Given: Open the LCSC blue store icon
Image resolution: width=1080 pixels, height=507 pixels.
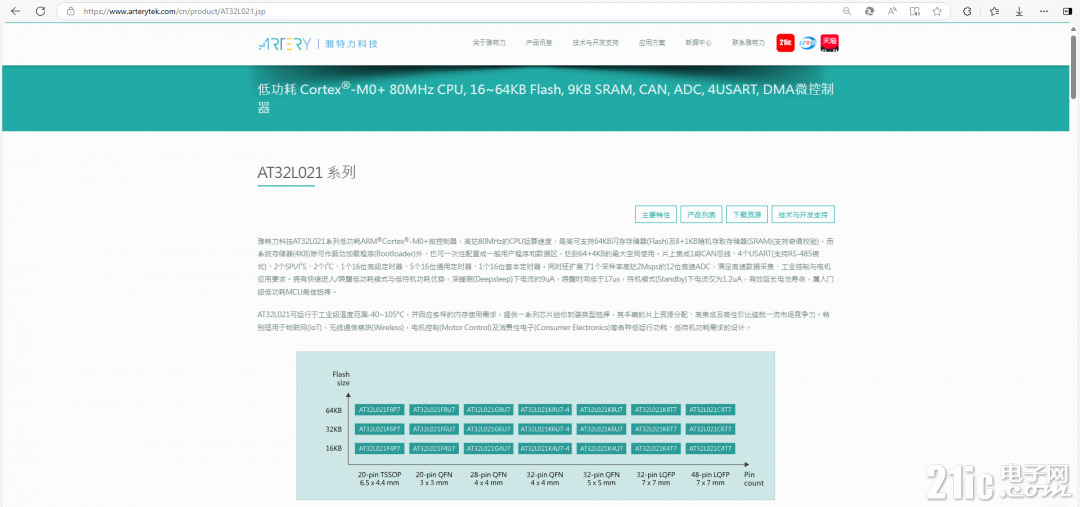Looking at the screenshot, I should coord(807,43).
